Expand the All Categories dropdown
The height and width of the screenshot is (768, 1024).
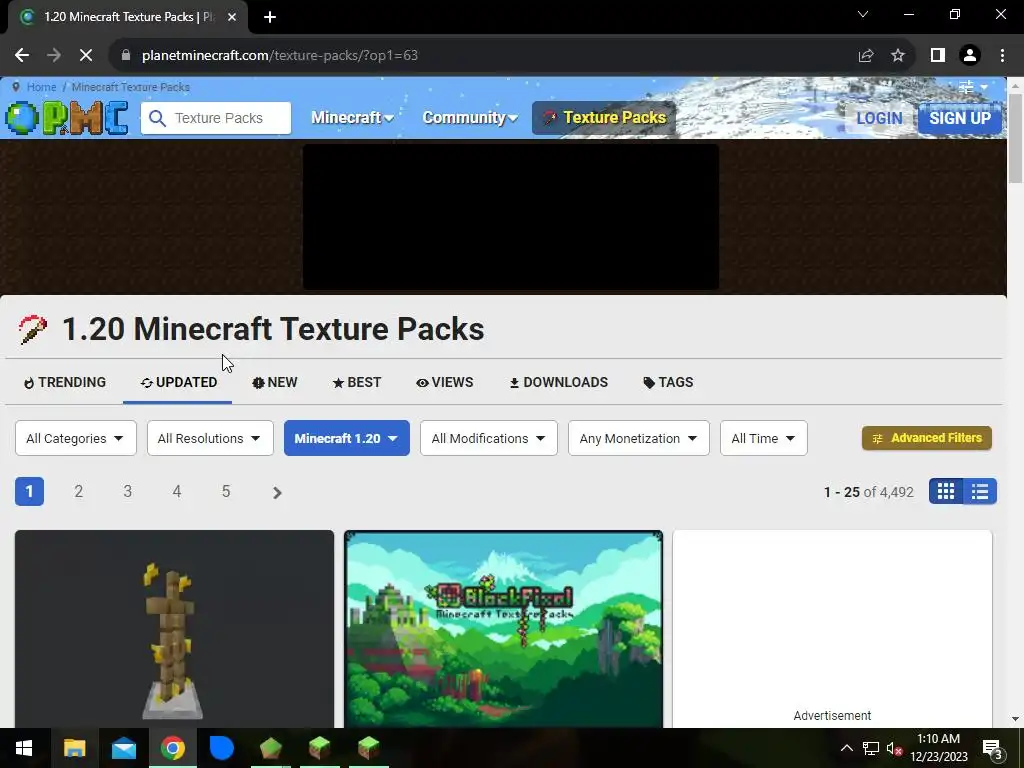[76, 438]
